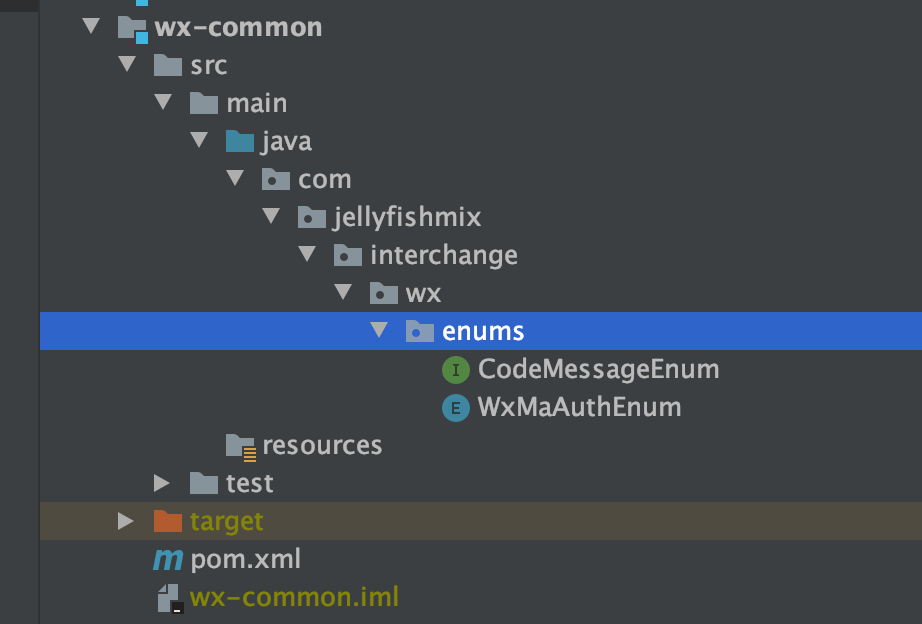Expand the test folder arrow
The width and height of the screenshot is (922, 624).
click(x=162, y=484)
